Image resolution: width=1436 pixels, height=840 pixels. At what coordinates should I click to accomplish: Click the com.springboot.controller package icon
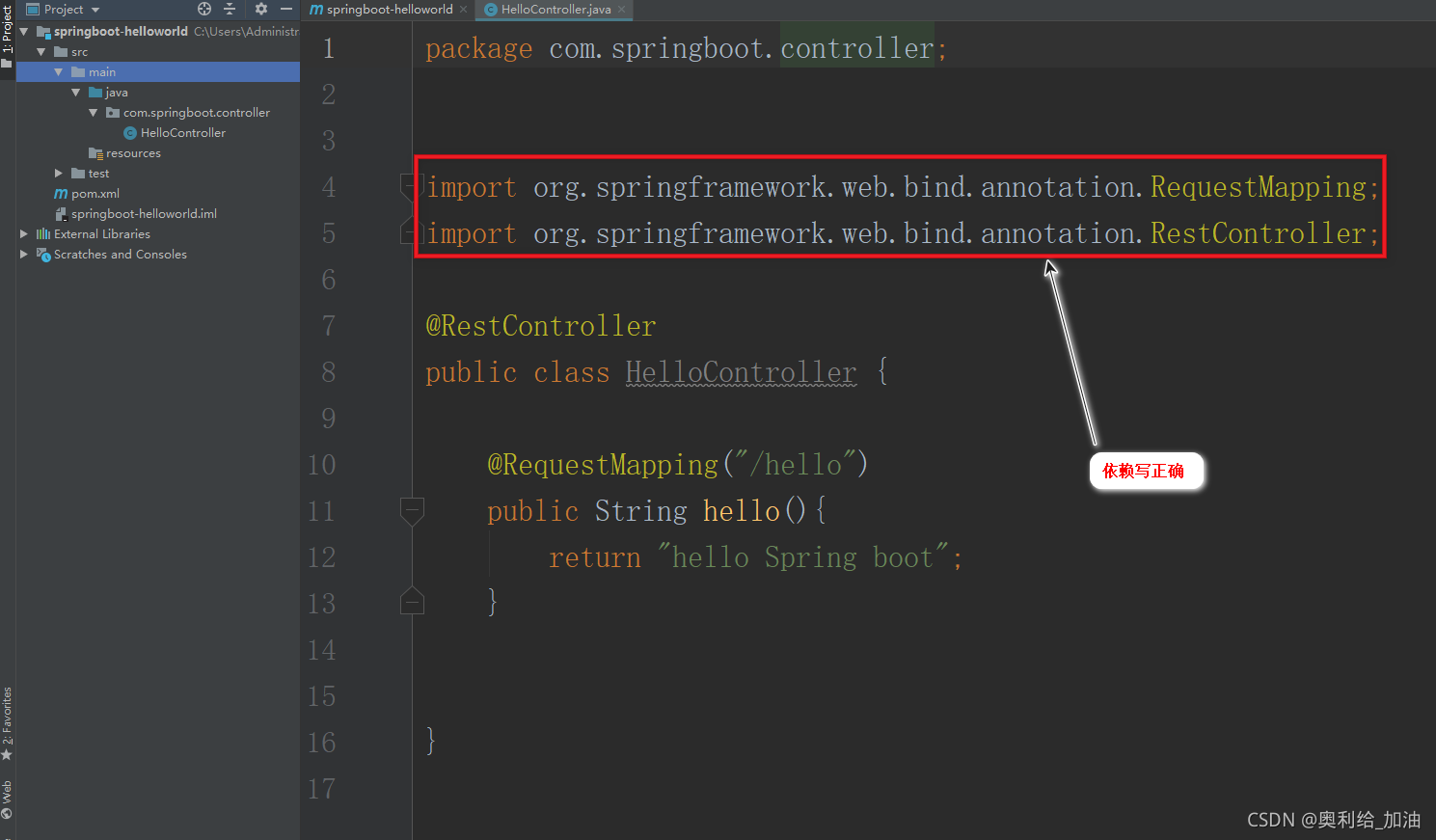tap(113, 113)
